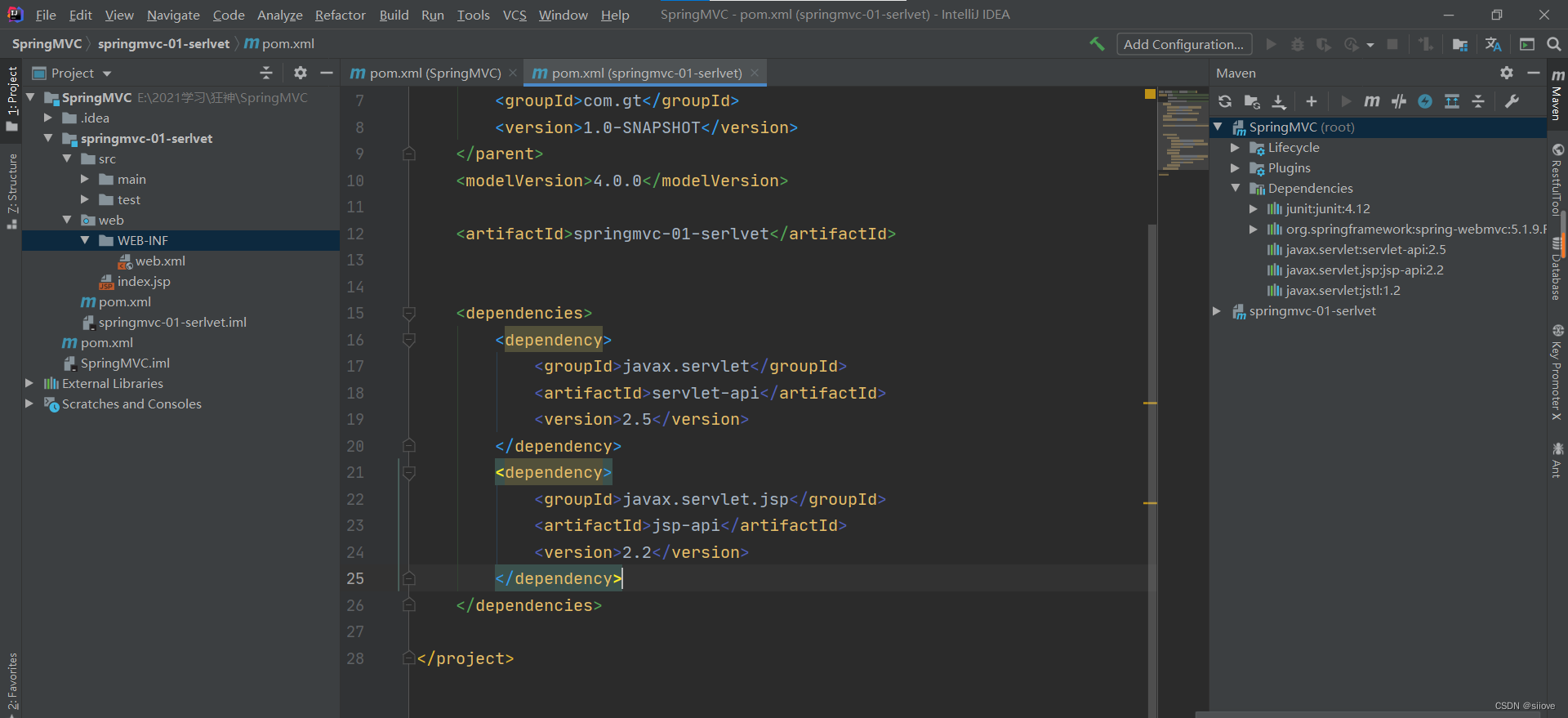Click the Run Anything window icon

coord(1526,44)
